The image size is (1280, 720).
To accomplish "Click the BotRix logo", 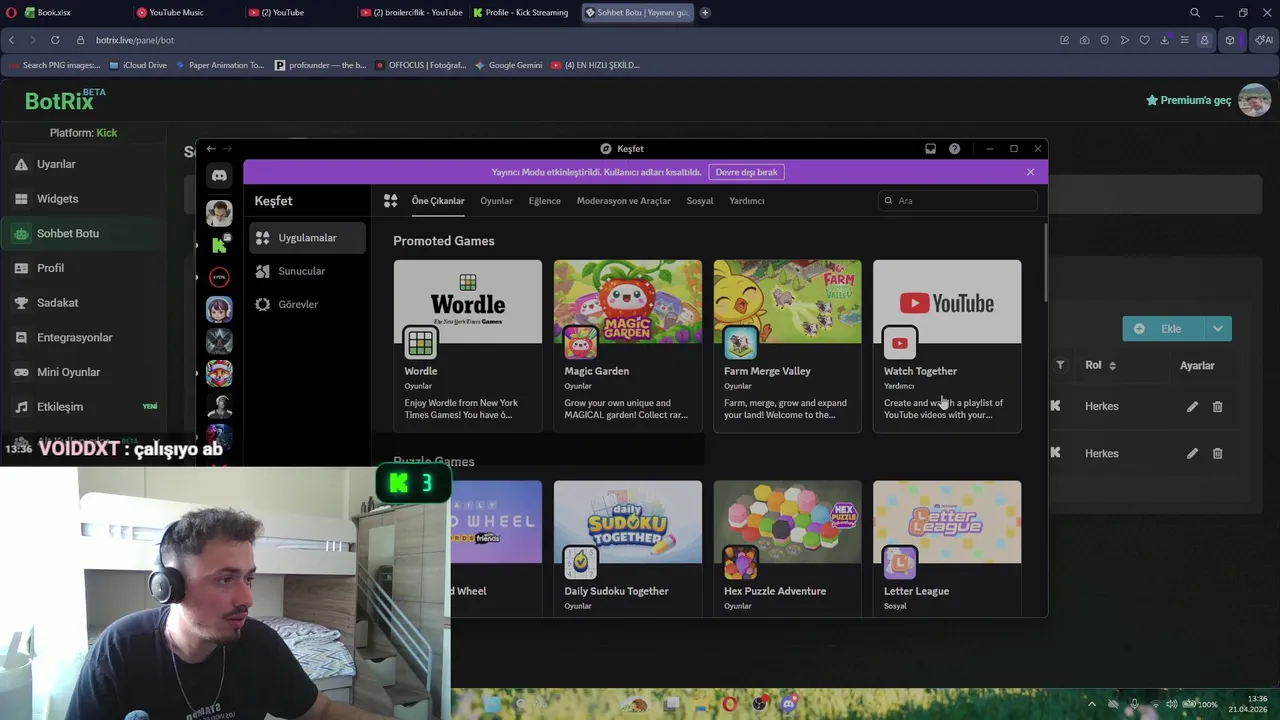I will coord(65,100).
